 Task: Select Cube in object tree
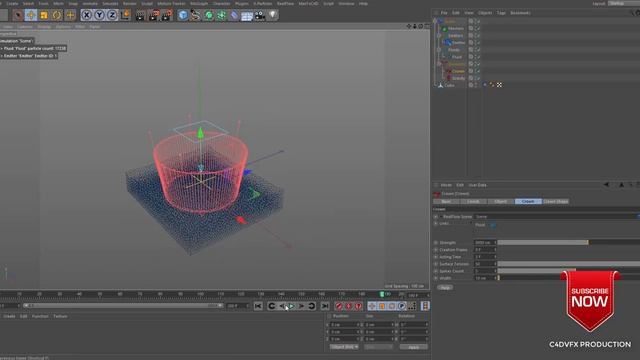click(449, 85)
